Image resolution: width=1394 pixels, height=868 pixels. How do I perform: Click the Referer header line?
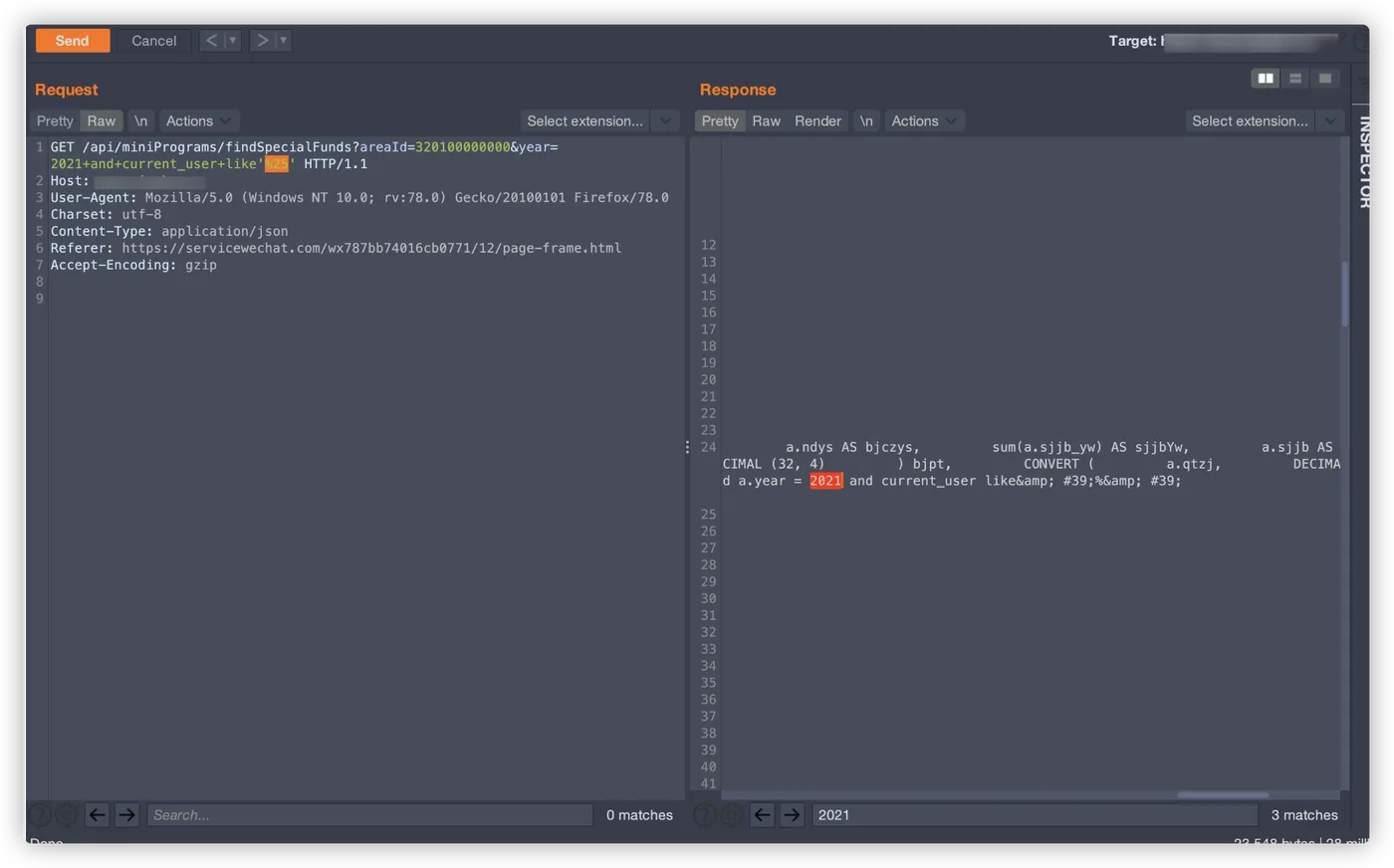pyautogui.click(x=336, y=248)
